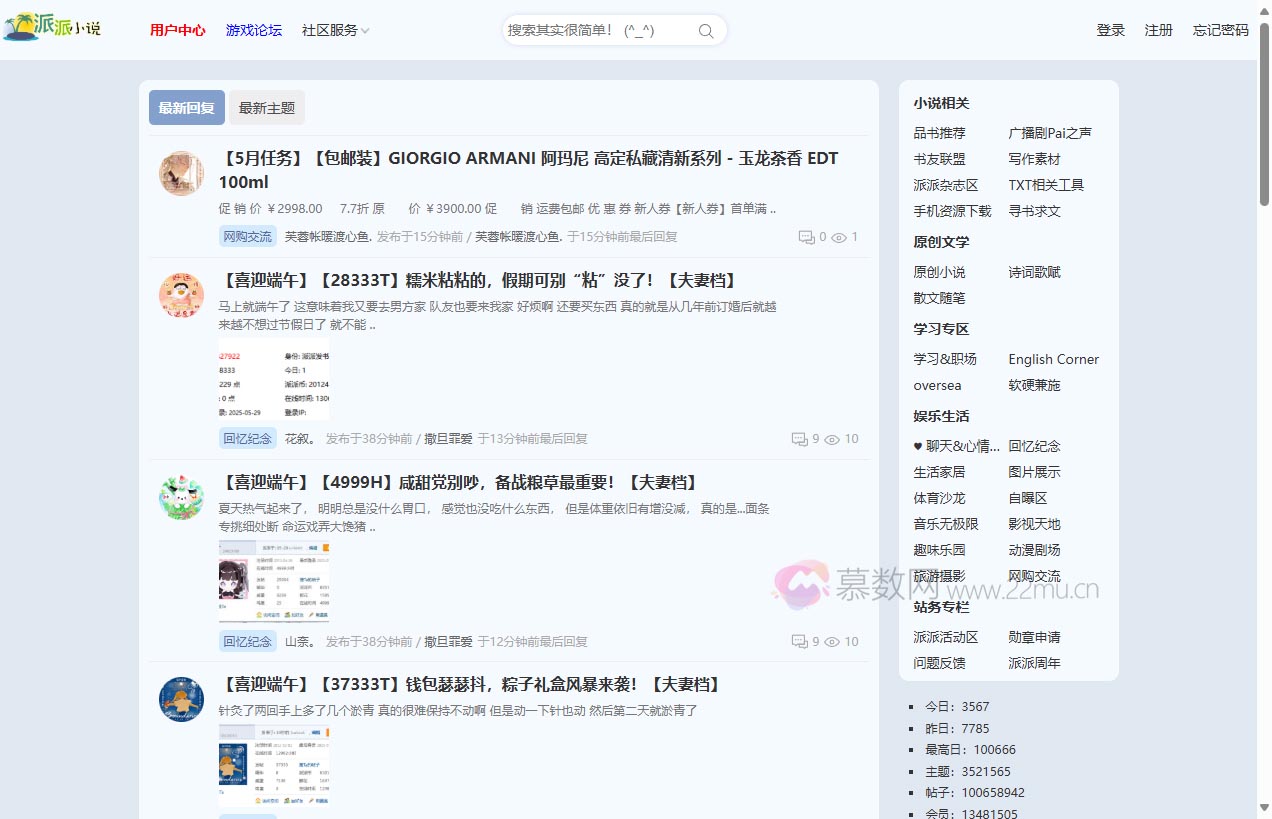Viewport: 1272px width, 819px height.
Task: Click the 网购交流 category tag
Action: tap(247, 236)
